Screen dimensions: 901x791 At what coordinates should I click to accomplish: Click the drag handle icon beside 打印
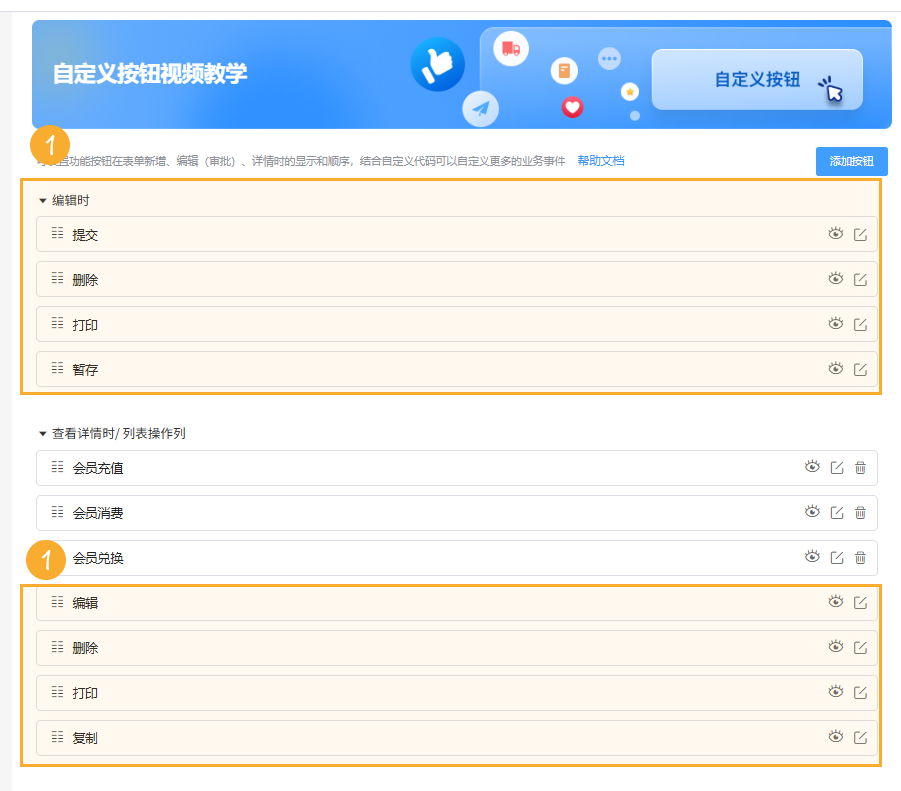pos(57,323)
